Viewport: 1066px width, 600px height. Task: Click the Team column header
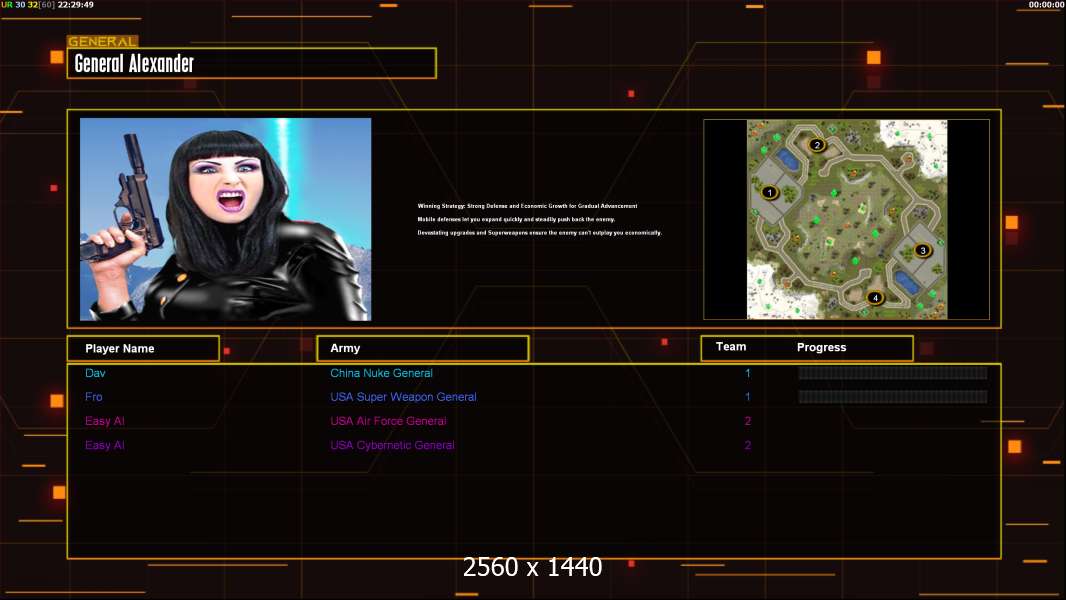(x=731, y=347)
